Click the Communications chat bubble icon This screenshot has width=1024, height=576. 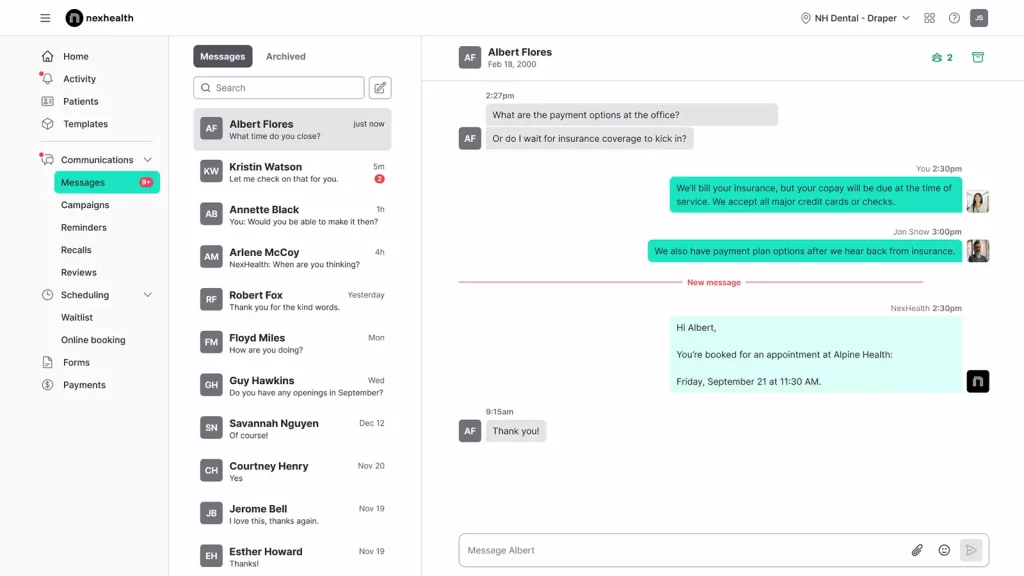47,159
